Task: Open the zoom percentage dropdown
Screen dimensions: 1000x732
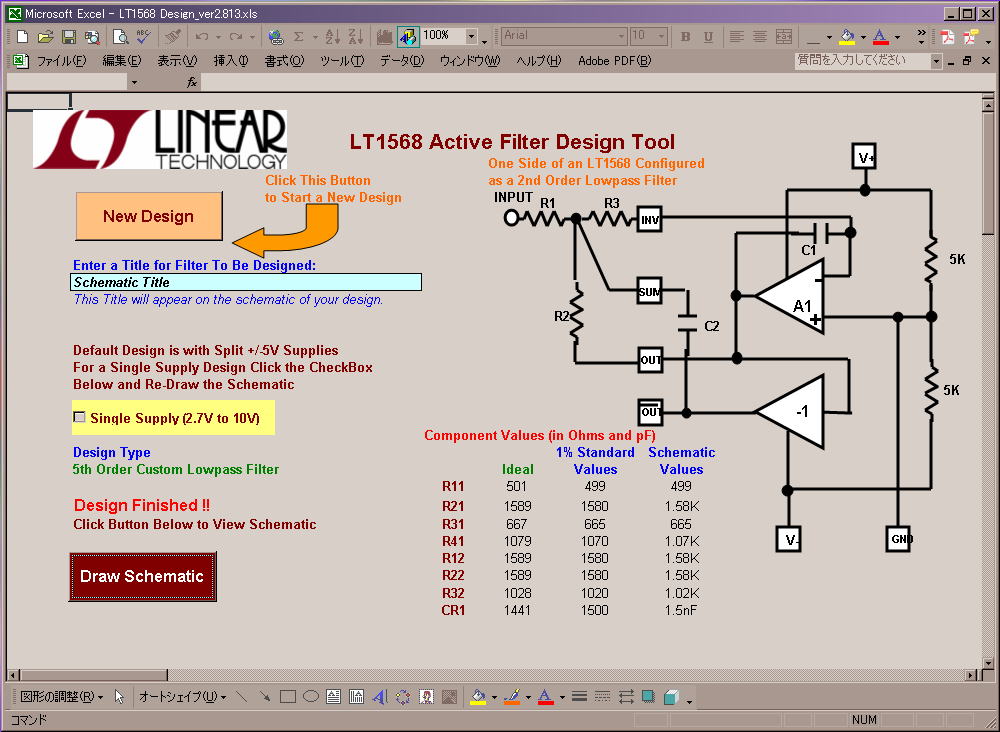Action: point(471,37)
